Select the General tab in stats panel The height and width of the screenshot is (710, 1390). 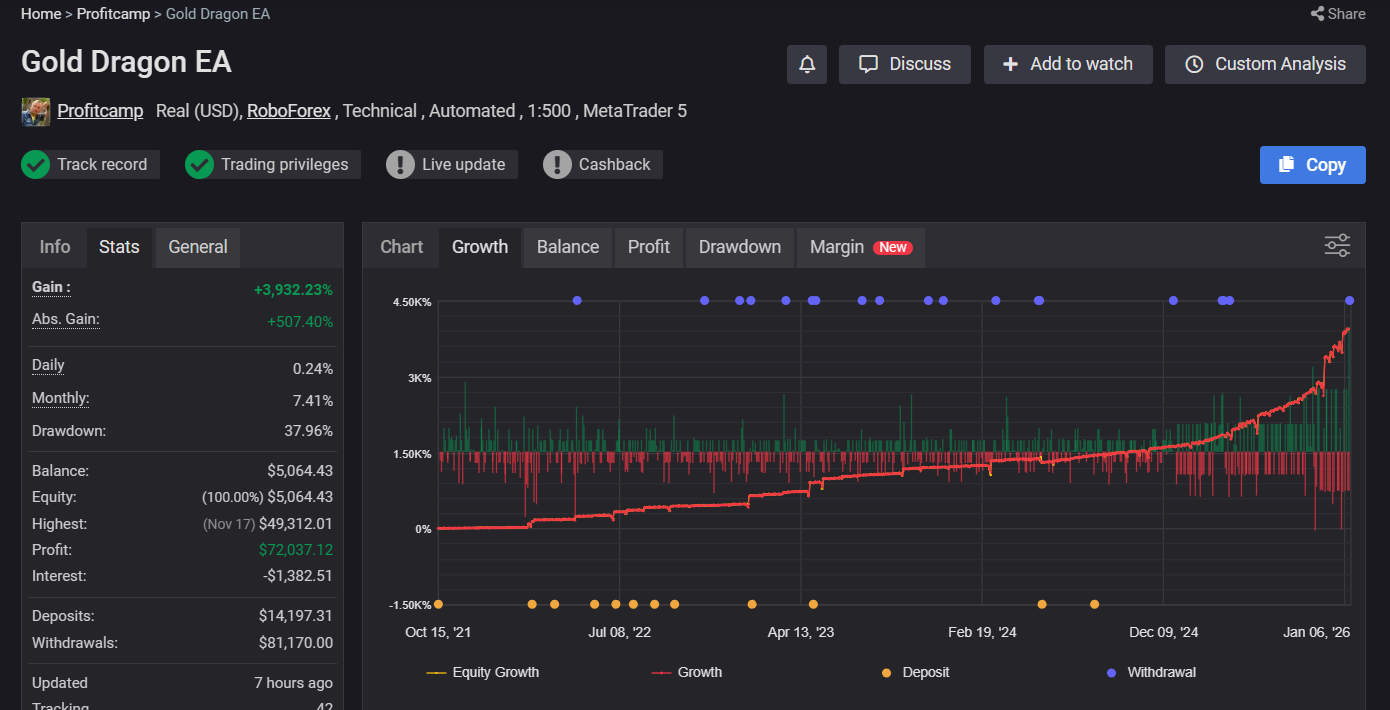click(197, 247)
